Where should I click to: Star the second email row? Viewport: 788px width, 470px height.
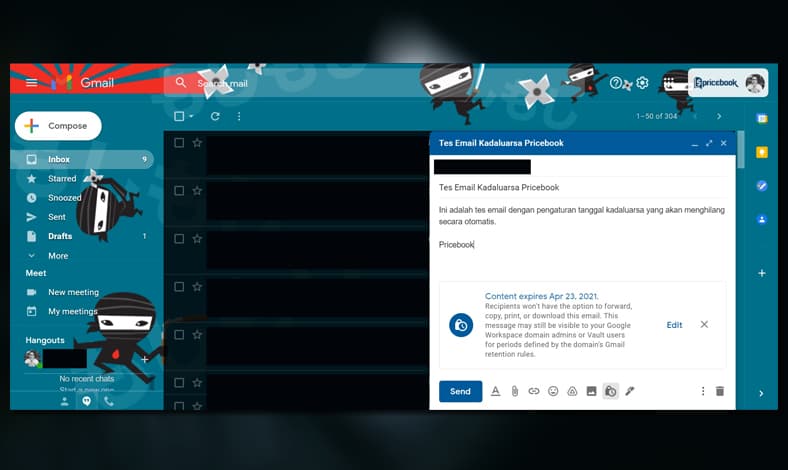coord(197,191)
